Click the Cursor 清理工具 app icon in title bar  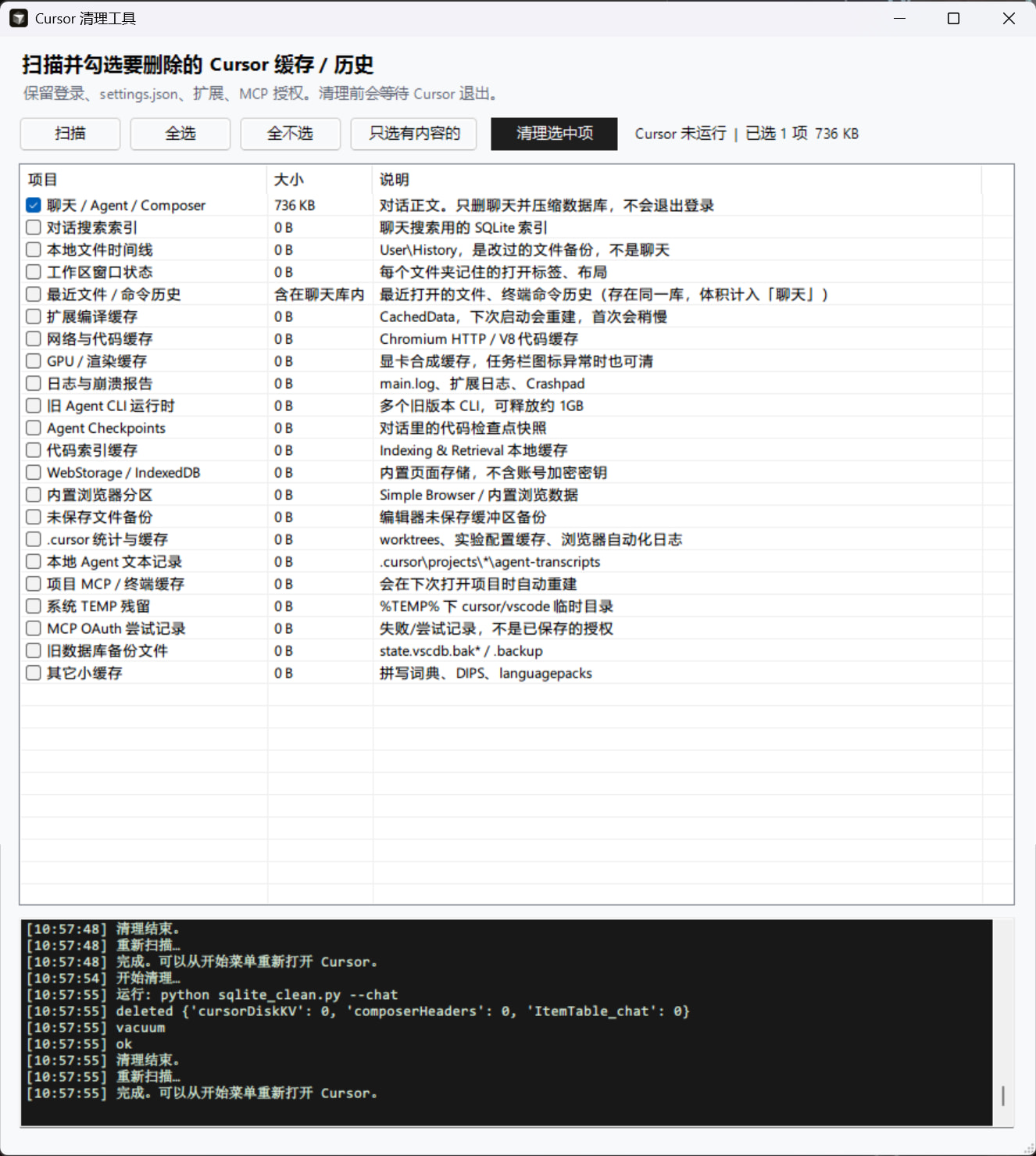[19, 18]
